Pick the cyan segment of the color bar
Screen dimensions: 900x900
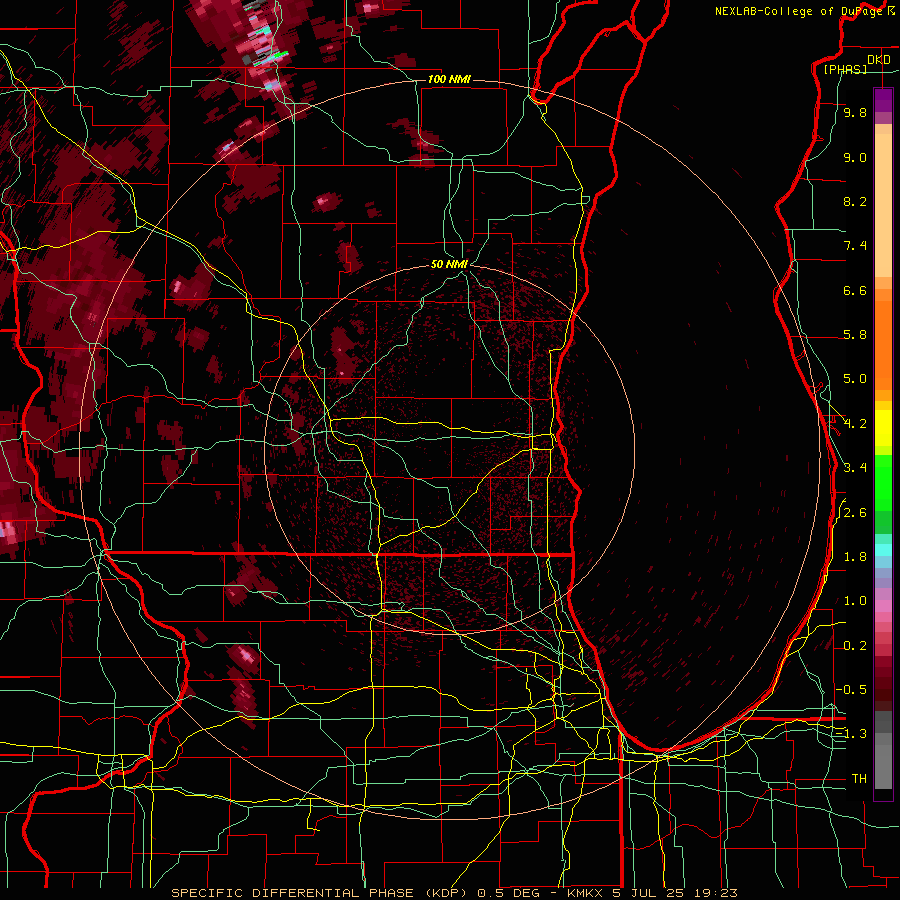[x=883, y=550]
